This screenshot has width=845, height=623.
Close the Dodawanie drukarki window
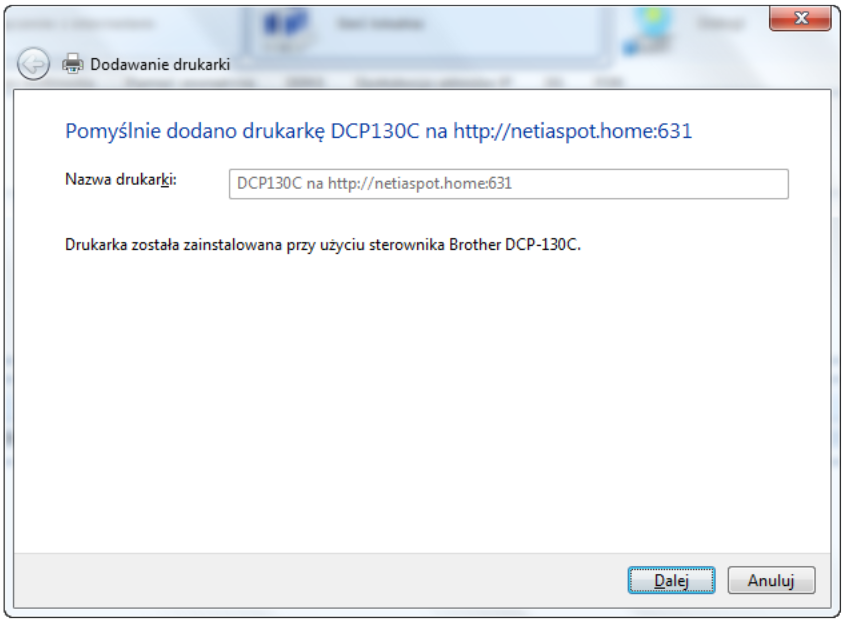[x=800, y=18]
